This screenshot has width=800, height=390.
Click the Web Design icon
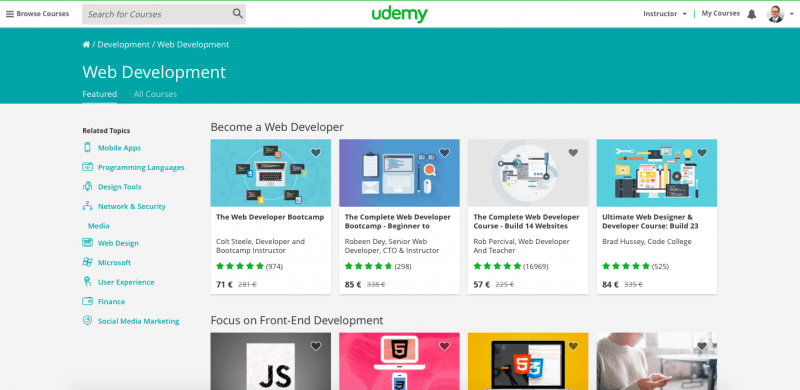[x=87, y=243]
